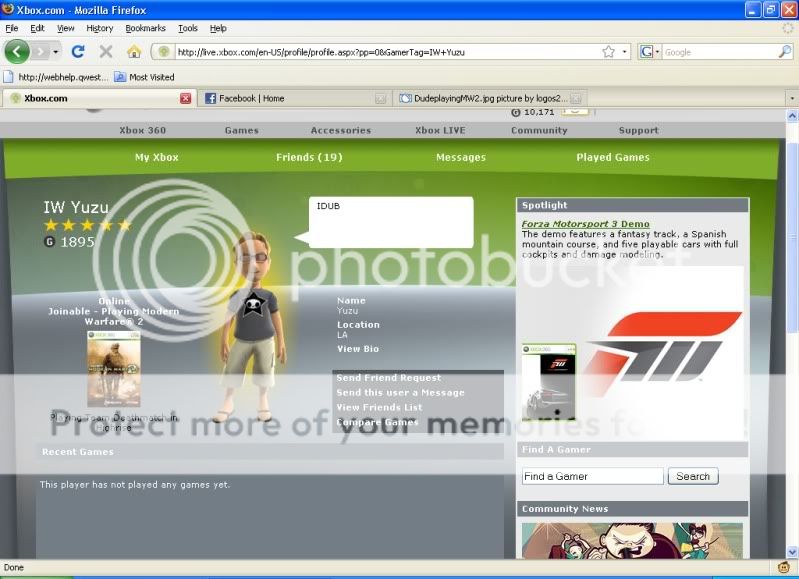This screenshot has width=799, height=579.
Task: Click the Find a Gamer text field
Action: tap(593, 476)
